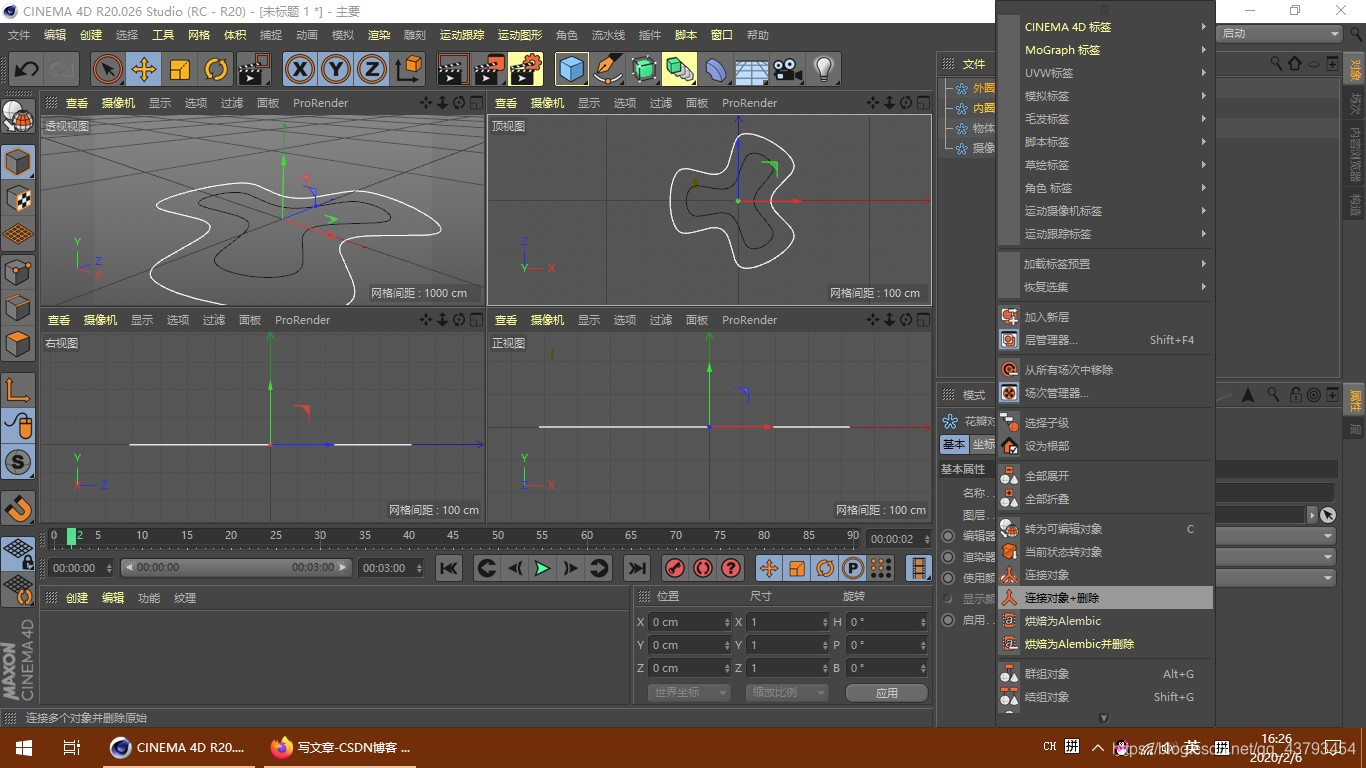Choose 转为可编辑对象 from context menu

click(x=1105, y=529)
